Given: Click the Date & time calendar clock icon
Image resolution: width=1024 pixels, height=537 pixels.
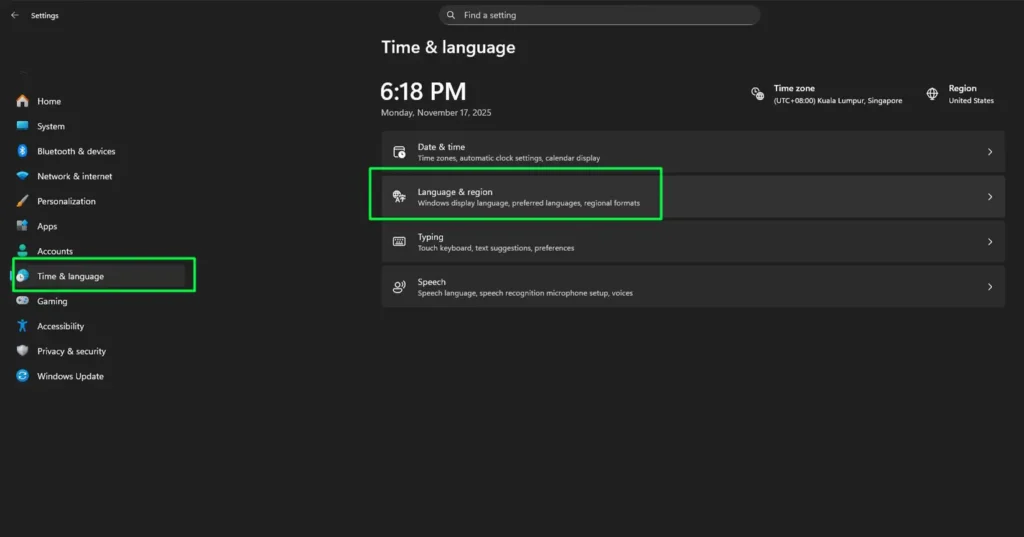Looking at the screenshot, I should tap(399, 152).
